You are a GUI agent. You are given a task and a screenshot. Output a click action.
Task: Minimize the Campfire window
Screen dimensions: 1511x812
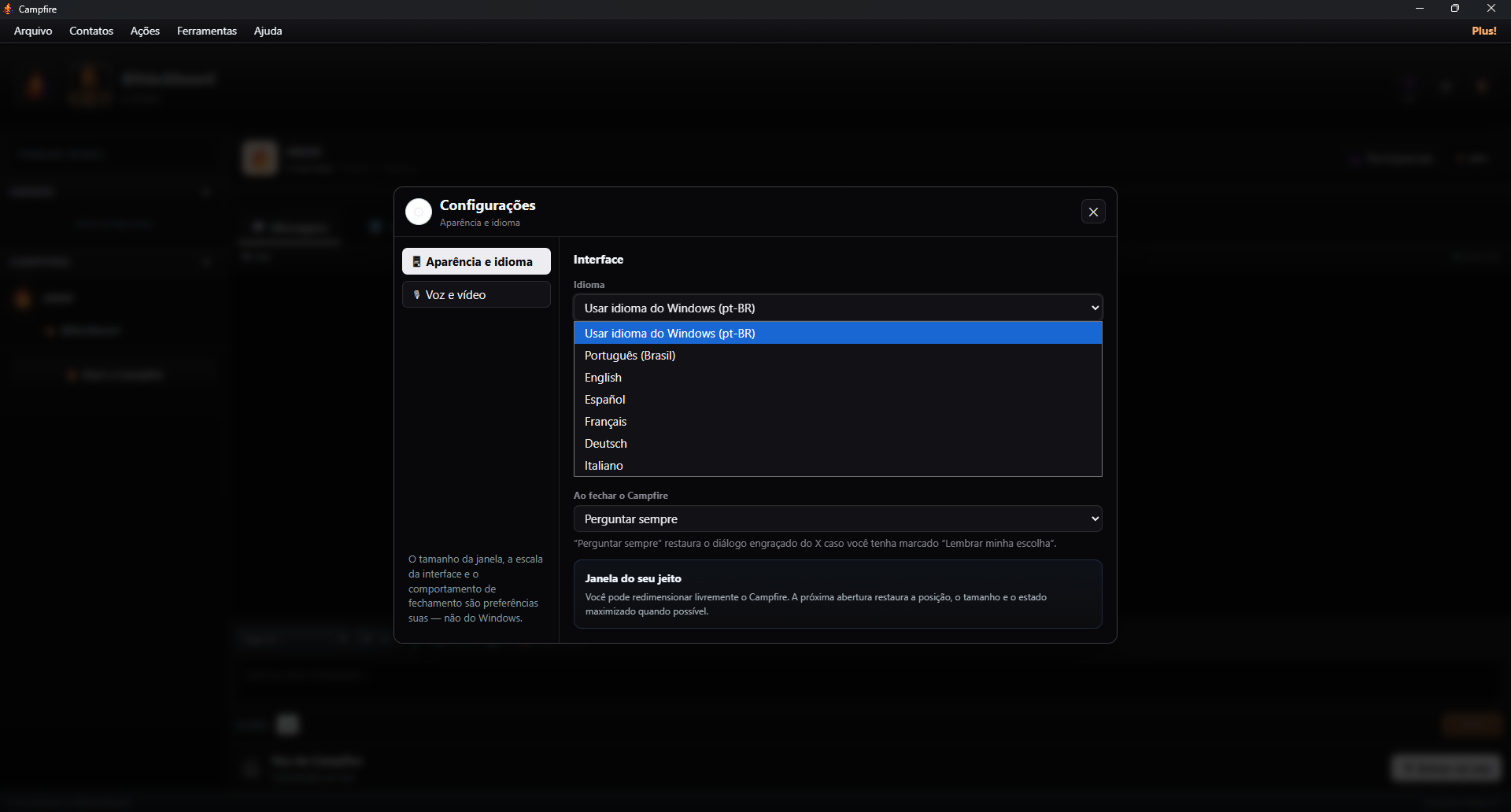[x=1420, y=9]
